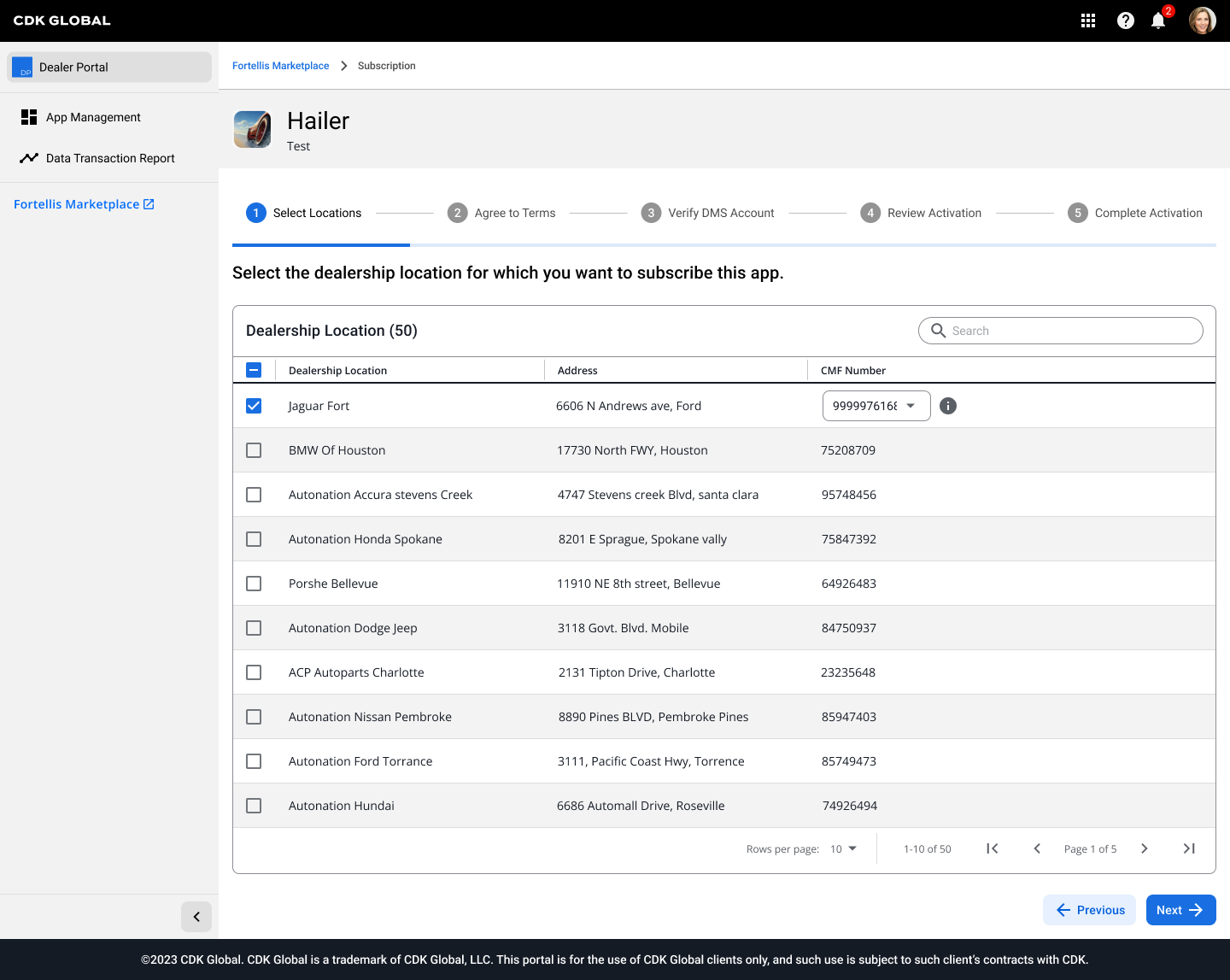1230x980 pixels.
Task: Check the Autonation Dodge Jeep checkbox
Action: [254, 628]
